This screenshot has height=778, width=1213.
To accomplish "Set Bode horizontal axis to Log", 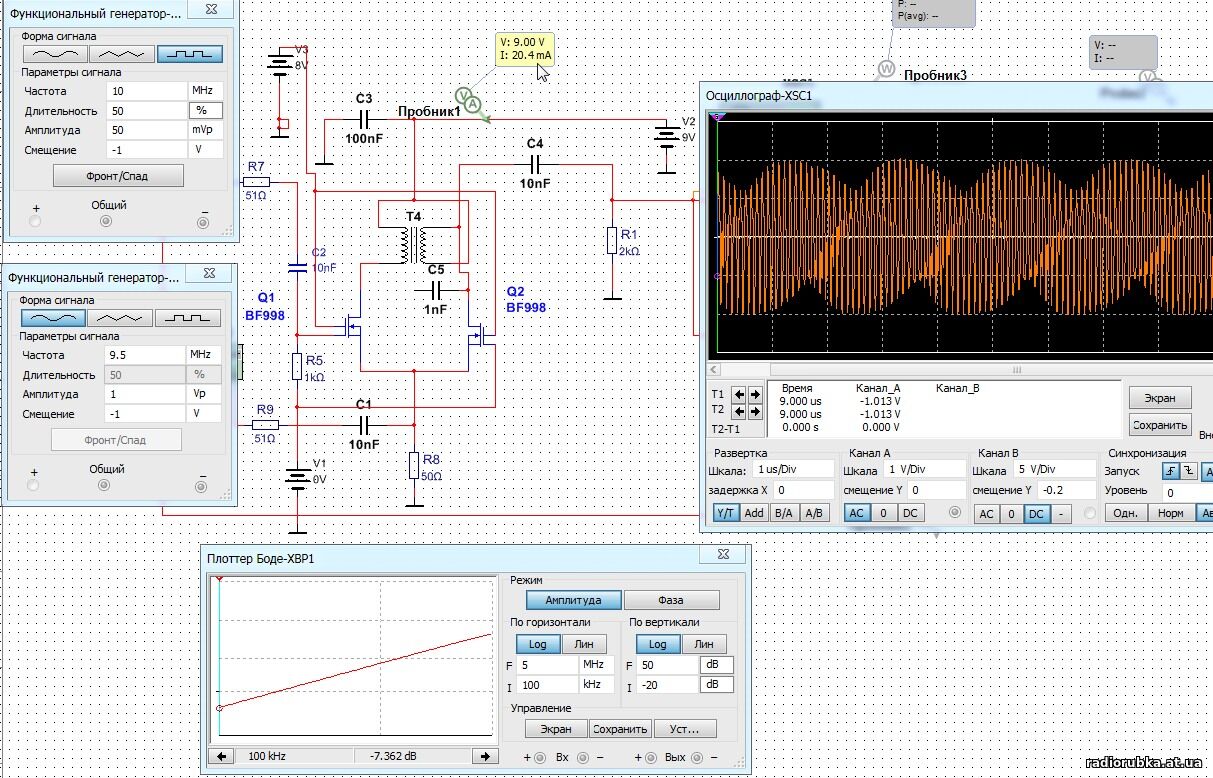I will (538, 644).
